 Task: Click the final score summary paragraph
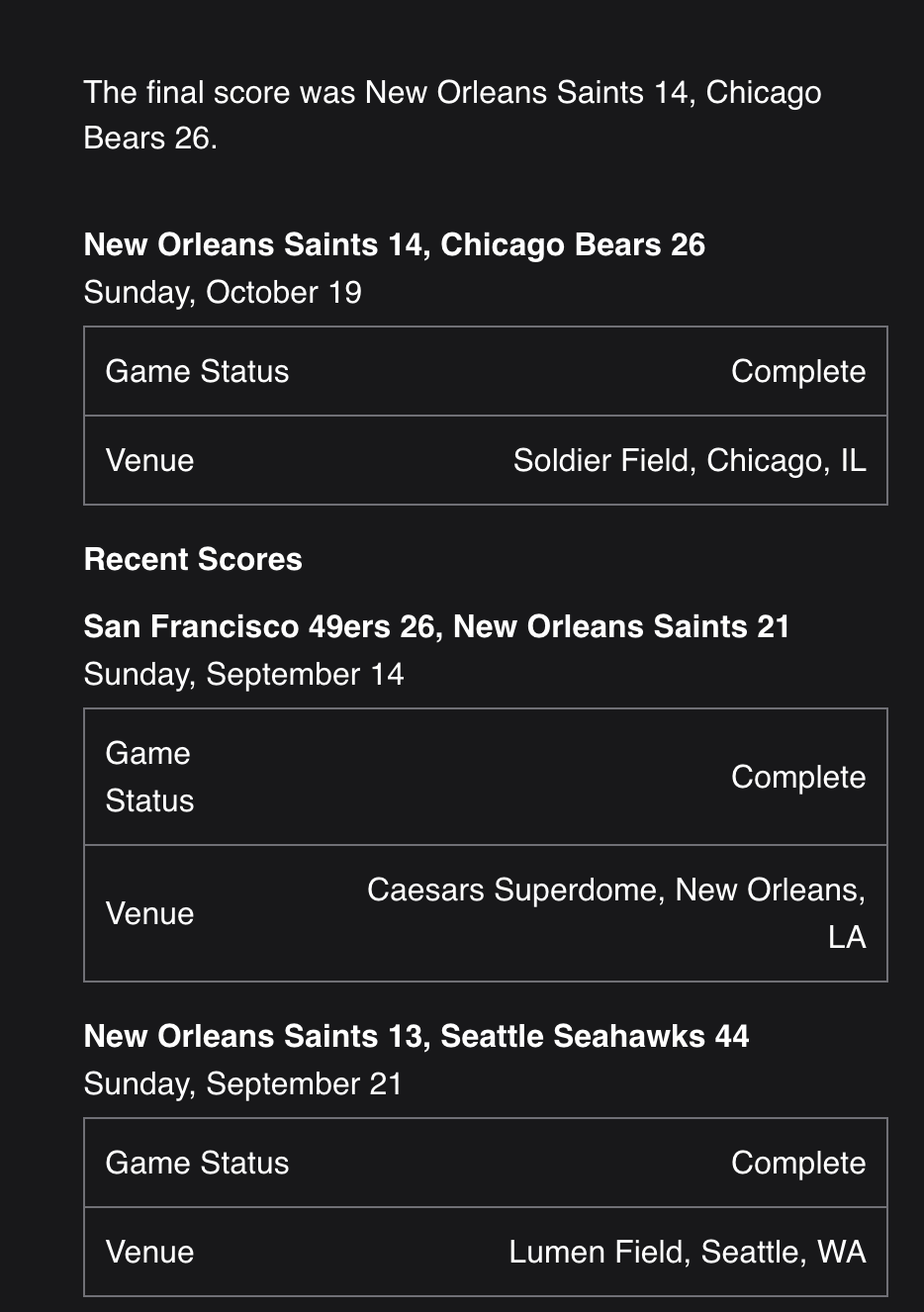[x=452, y=115]
